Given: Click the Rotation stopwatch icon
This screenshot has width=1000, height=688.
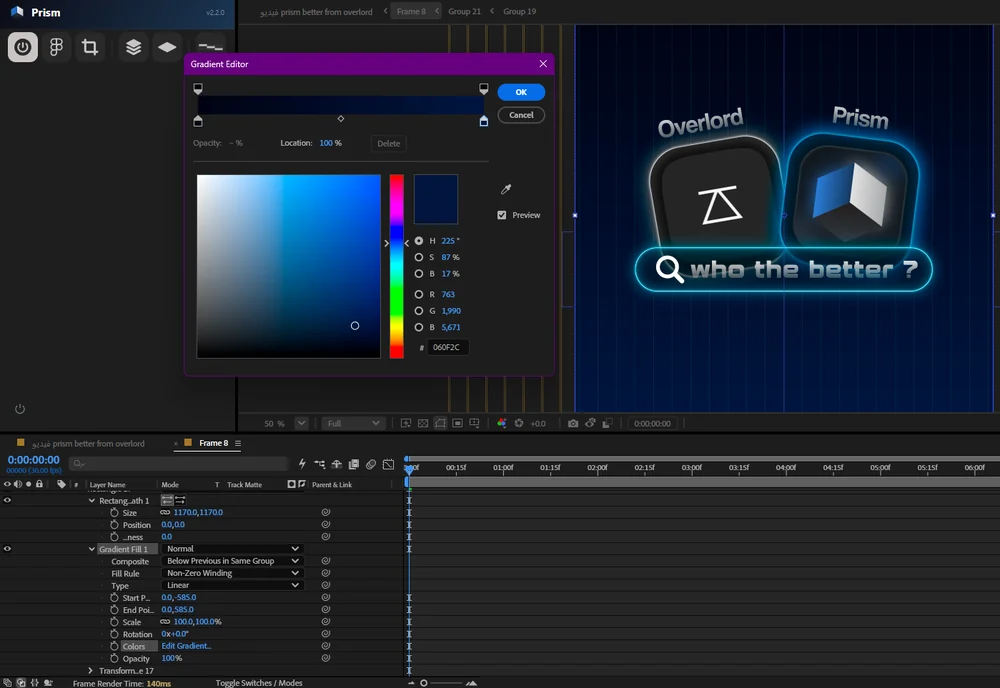Looking at the screenshot, I should [114, 634].
